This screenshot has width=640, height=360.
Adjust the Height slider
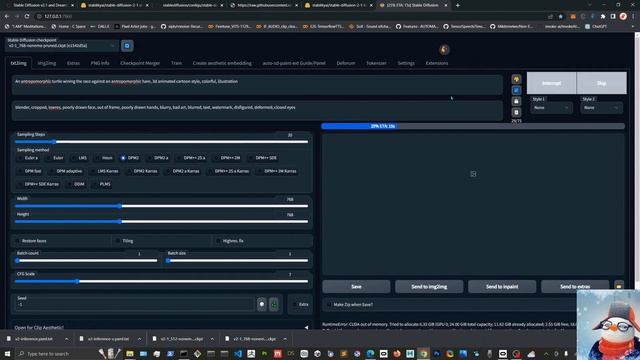pos(161,222)
